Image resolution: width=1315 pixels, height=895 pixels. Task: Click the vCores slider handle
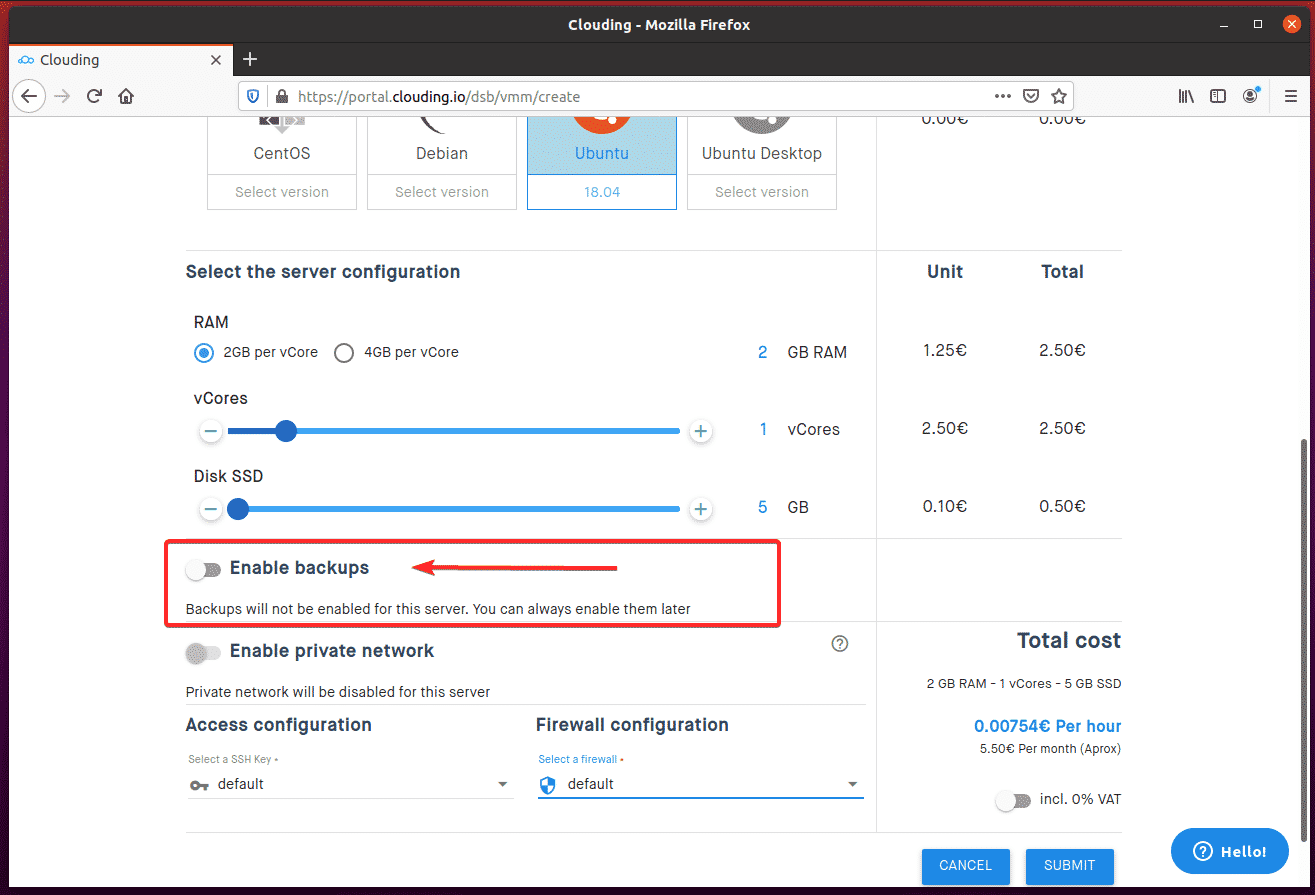click(286, 431)
